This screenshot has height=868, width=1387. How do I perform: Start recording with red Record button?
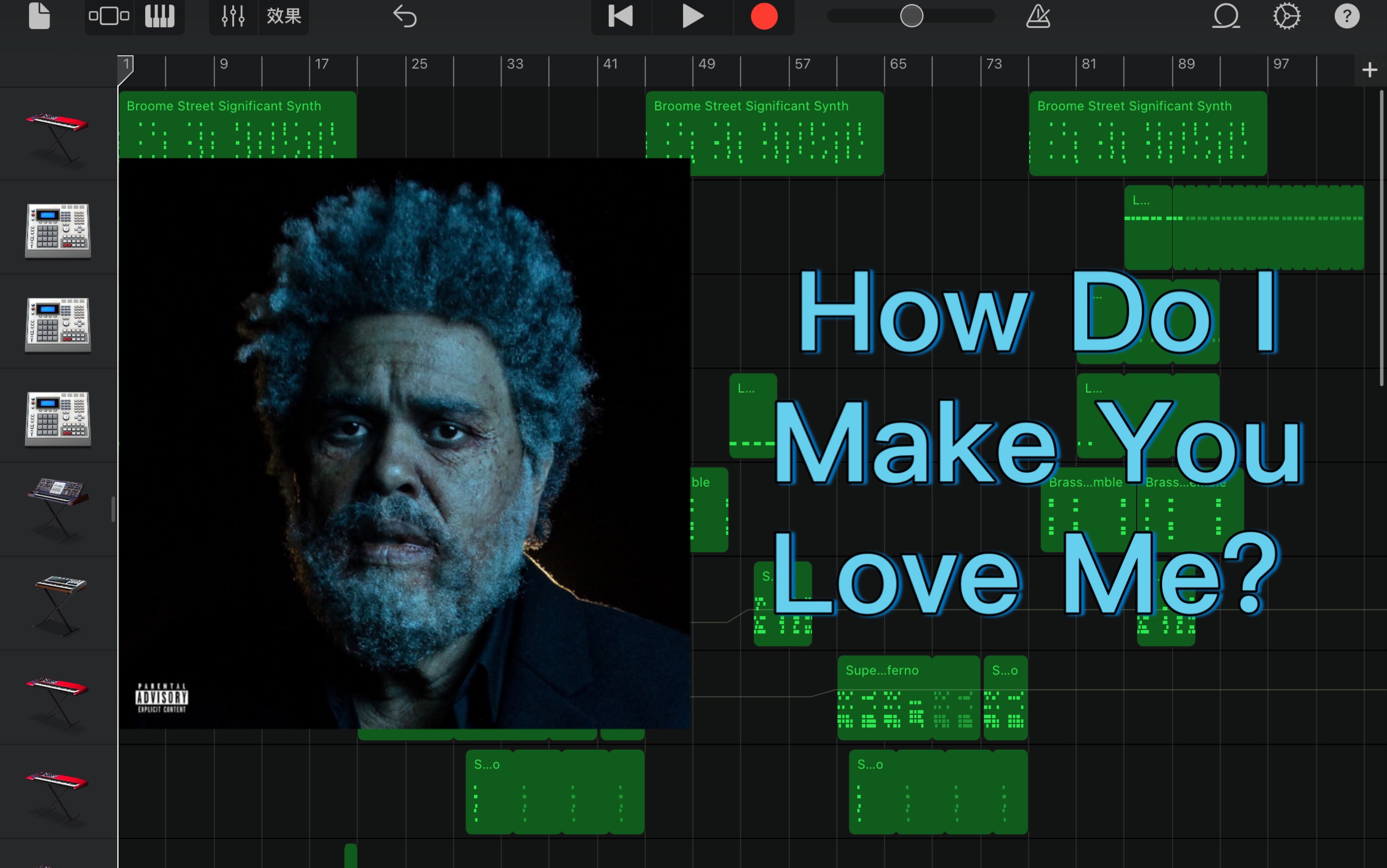coord(764,16)
